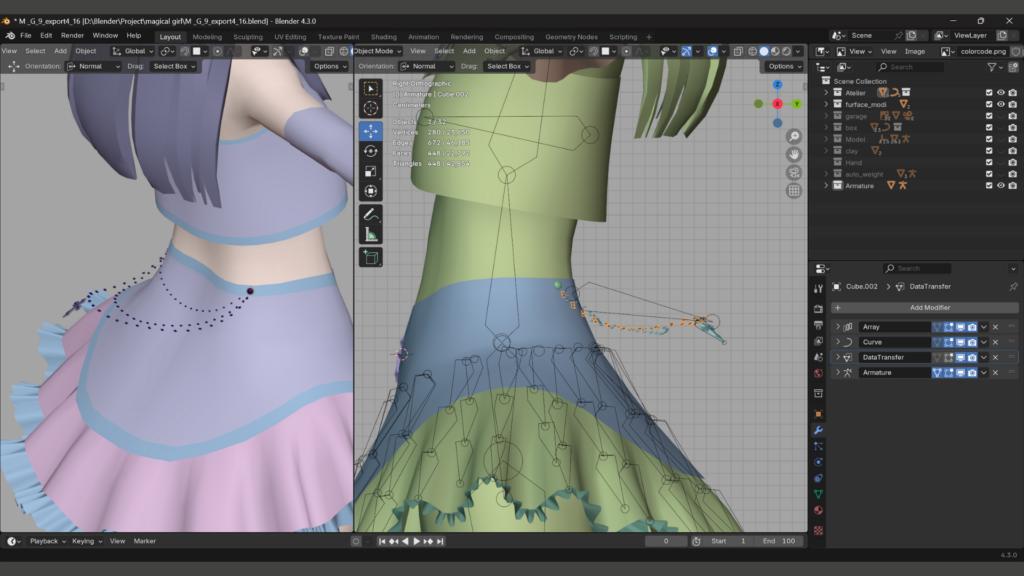Screen dimensions: 1024x576
Task: Remove the Curve modifier with its X button
Action: (995, 342)
